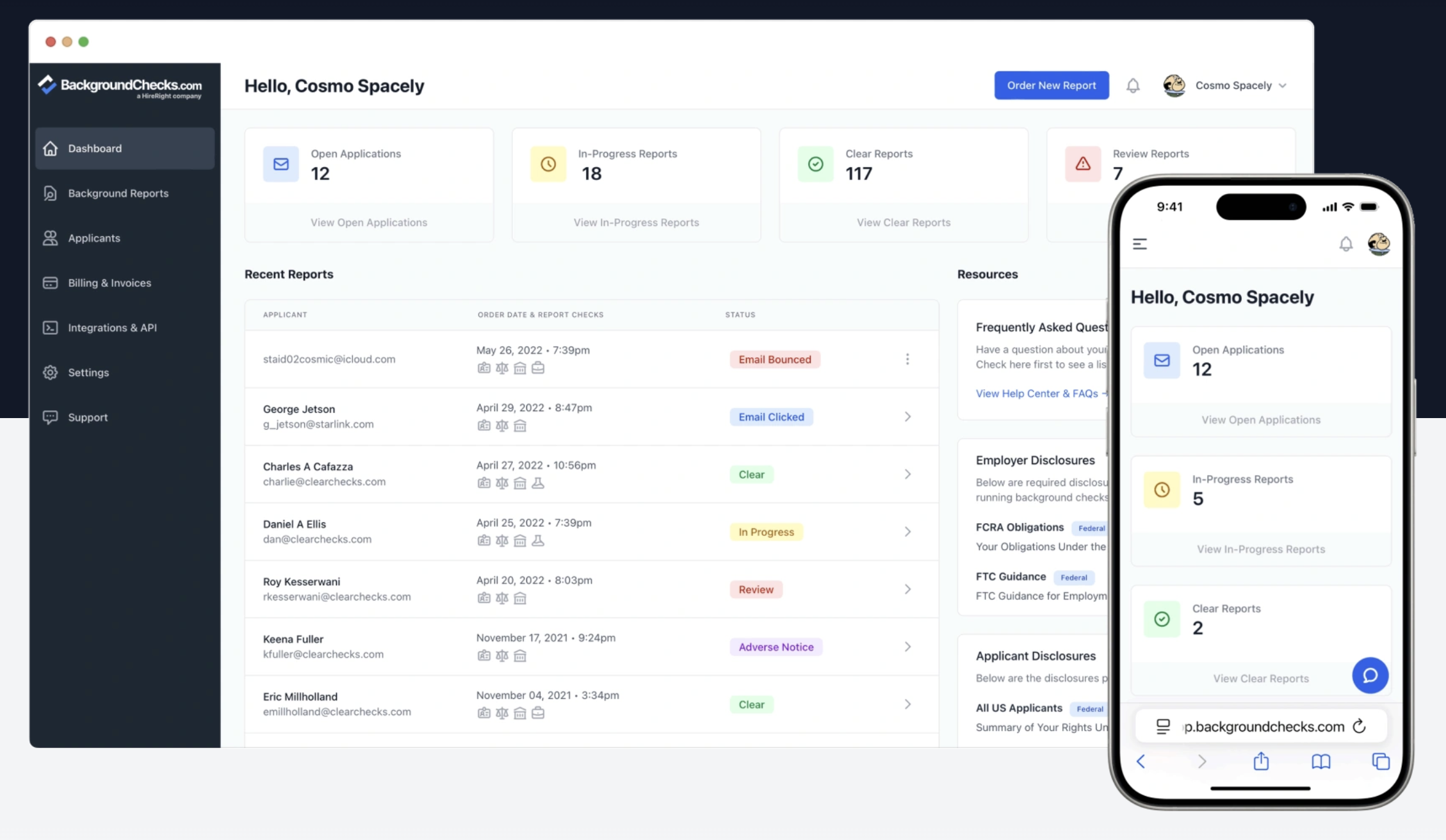
Task: Expand George Jetson report row chevron
Action: tap(907, 417)
